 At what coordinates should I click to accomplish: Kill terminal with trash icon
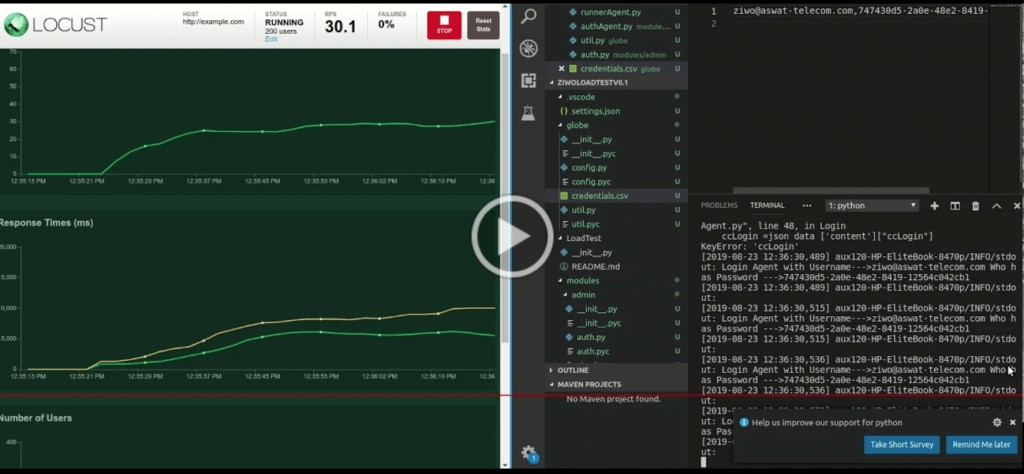coord(976,206)
